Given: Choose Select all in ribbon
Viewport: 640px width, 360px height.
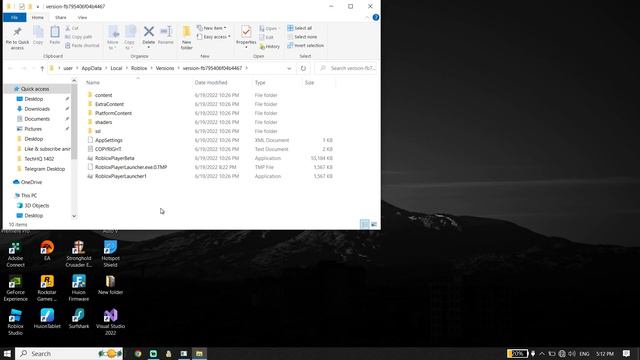Looking at the screenshot, I should (300, 28).
